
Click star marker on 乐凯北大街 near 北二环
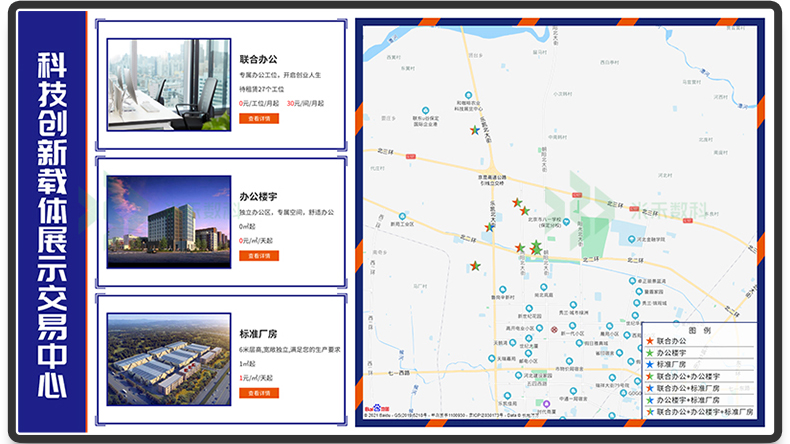pos(489,227)
